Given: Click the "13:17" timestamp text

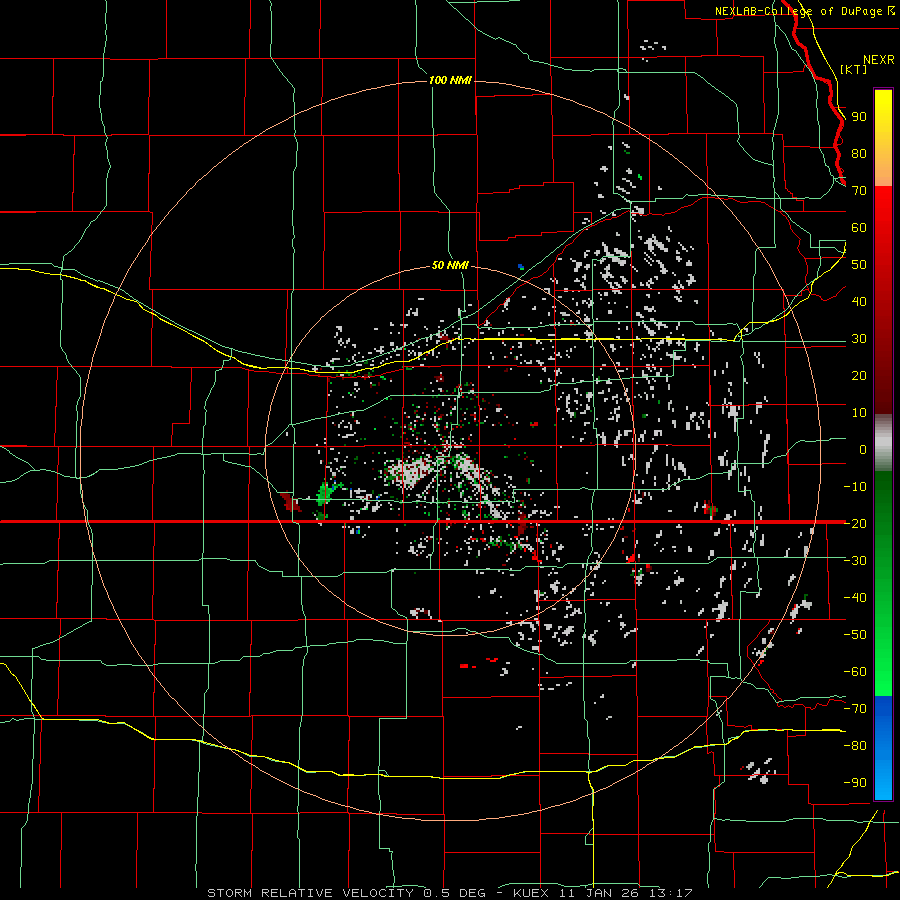Looking at the screenshot, I should (671, 893).
